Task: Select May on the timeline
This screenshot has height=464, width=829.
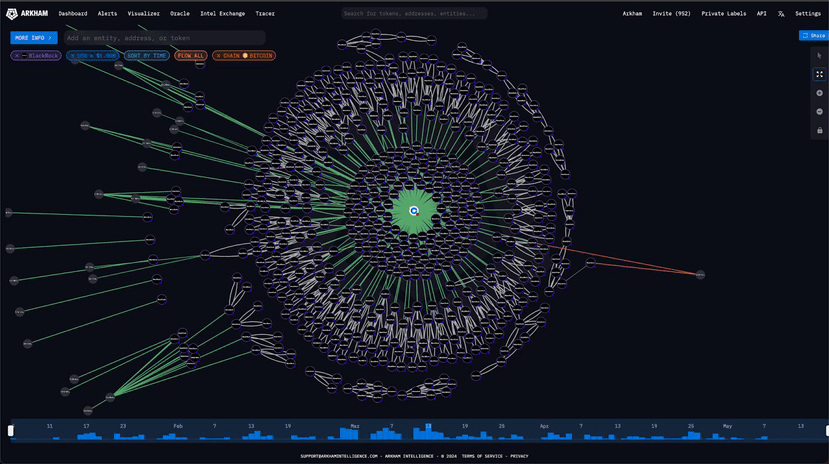Action: 727,426
